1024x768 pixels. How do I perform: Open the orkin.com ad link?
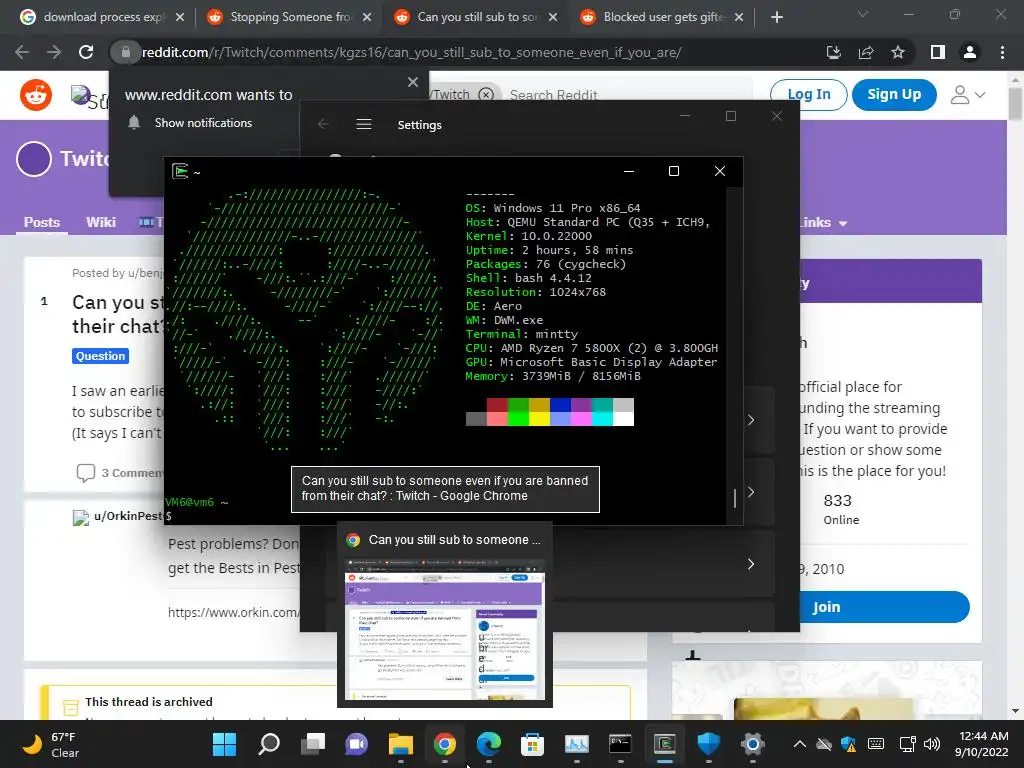point(233,612)
